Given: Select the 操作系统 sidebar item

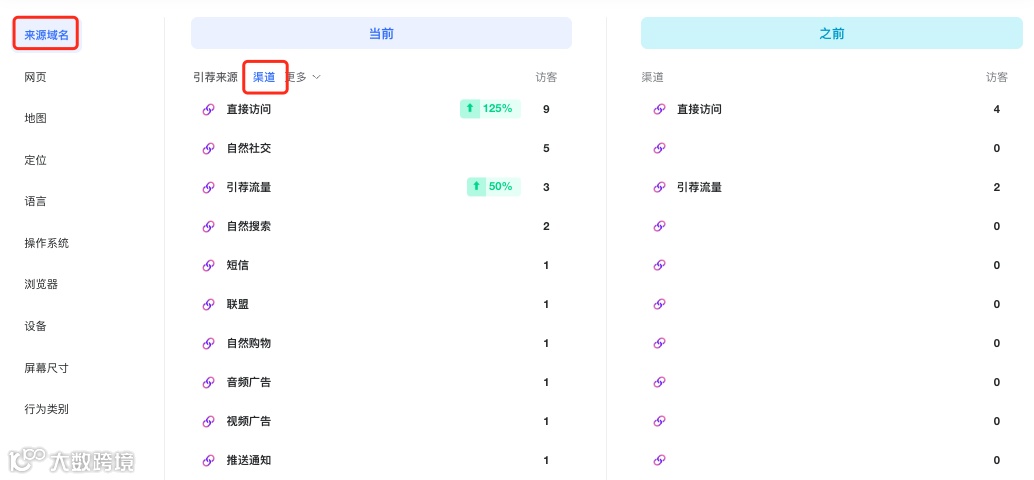Looking at the screenshot, I should click(x=46, y=243).
